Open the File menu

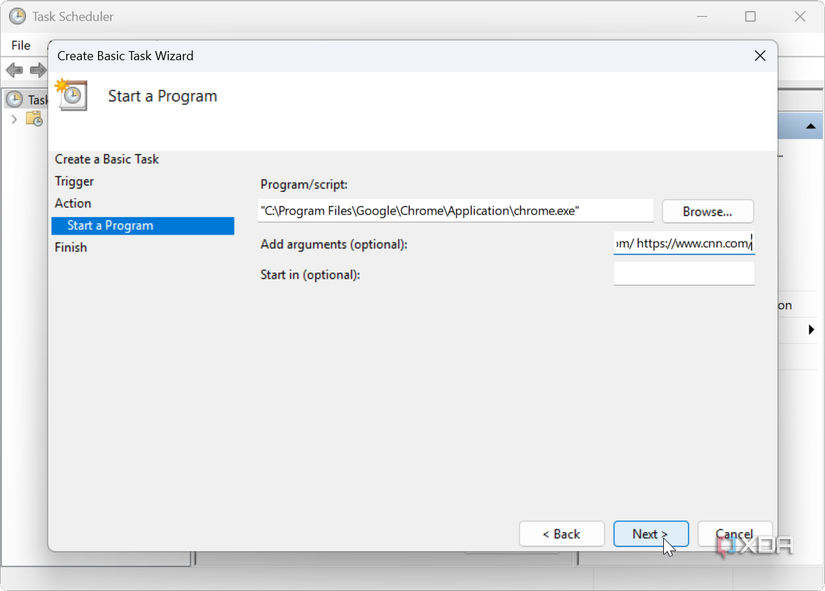click(x=20, y=44)
